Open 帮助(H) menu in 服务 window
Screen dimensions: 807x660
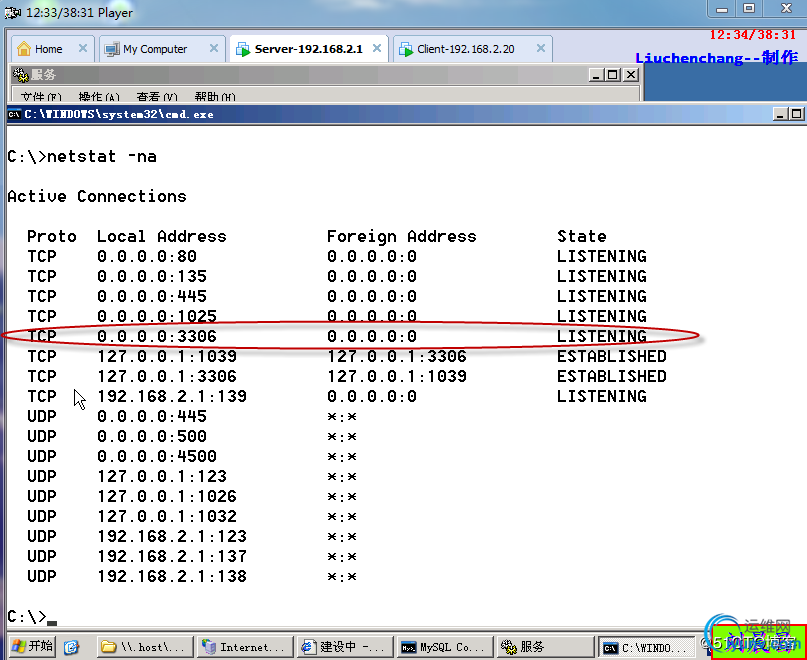[215, 97]
